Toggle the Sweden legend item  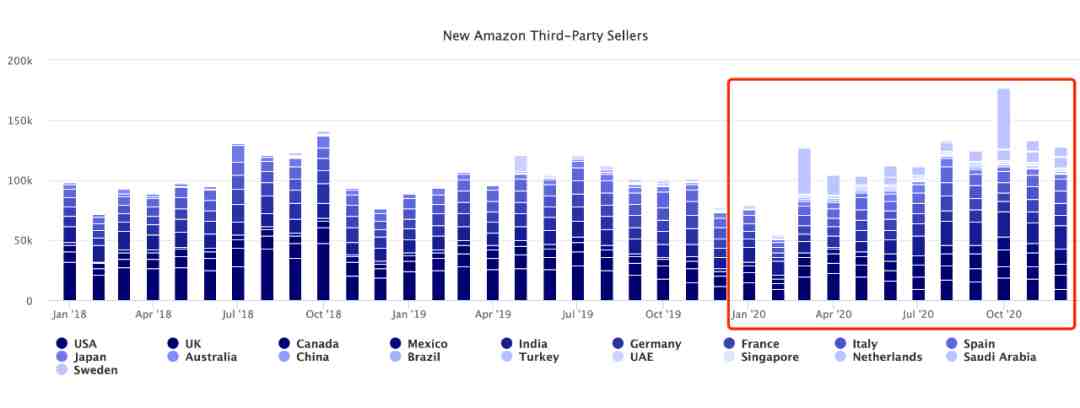[x=87, y=370]
